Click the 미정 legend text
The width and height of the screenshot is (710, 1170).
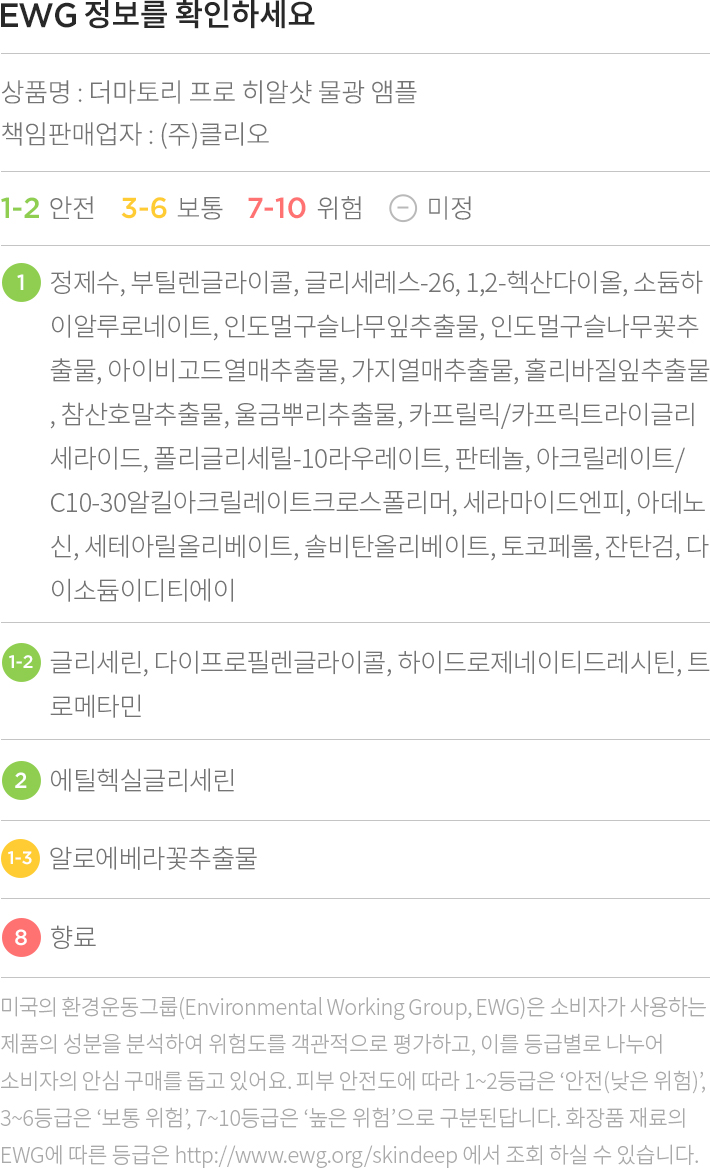pos(450,208)
